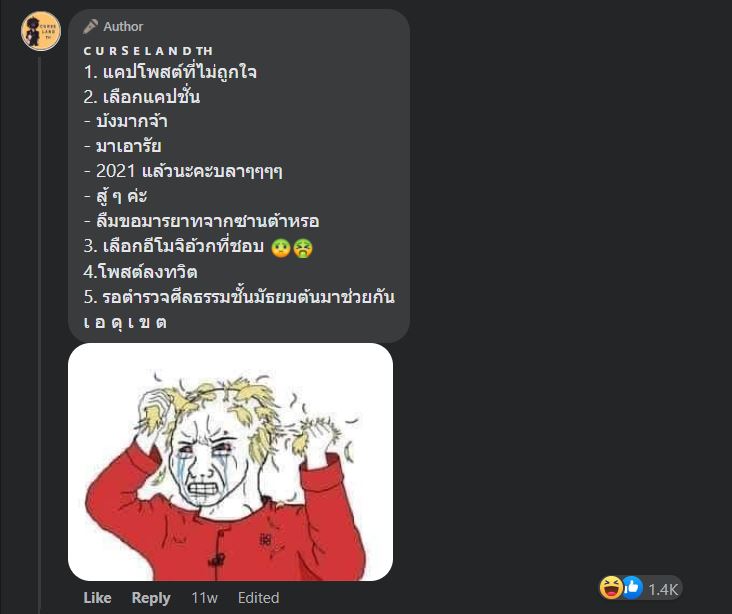Click the Author label text
The image size is (732, 614).
(x=123, y=27)
